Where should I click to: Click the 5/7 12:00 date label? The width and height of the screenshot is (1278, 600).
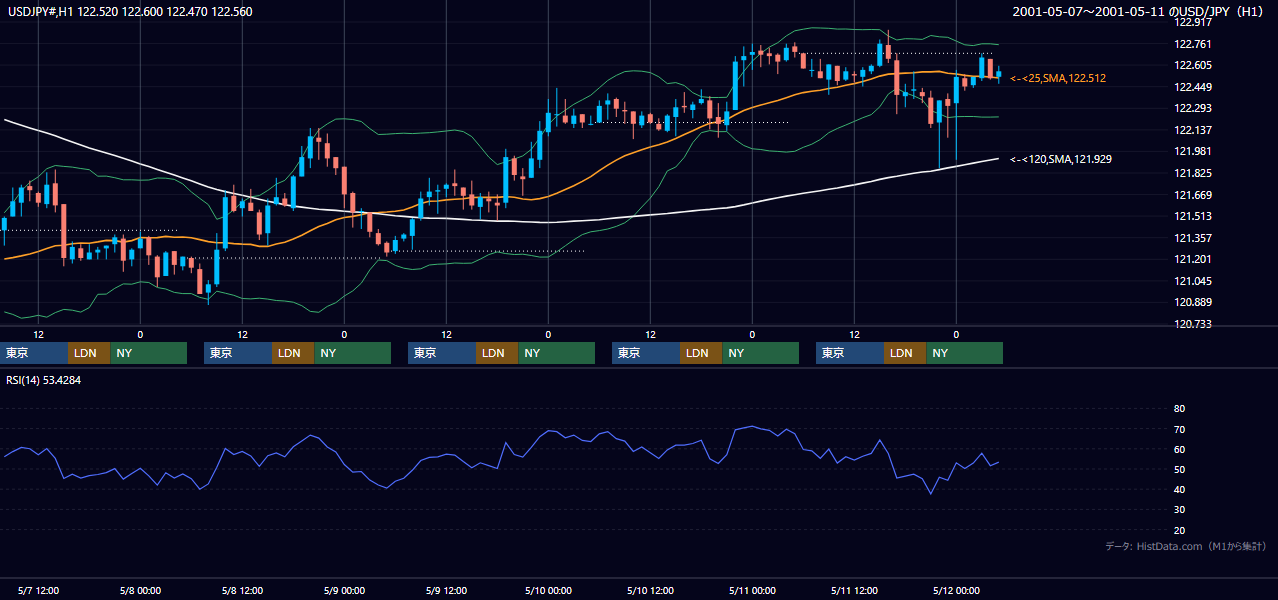click(38, 590)
